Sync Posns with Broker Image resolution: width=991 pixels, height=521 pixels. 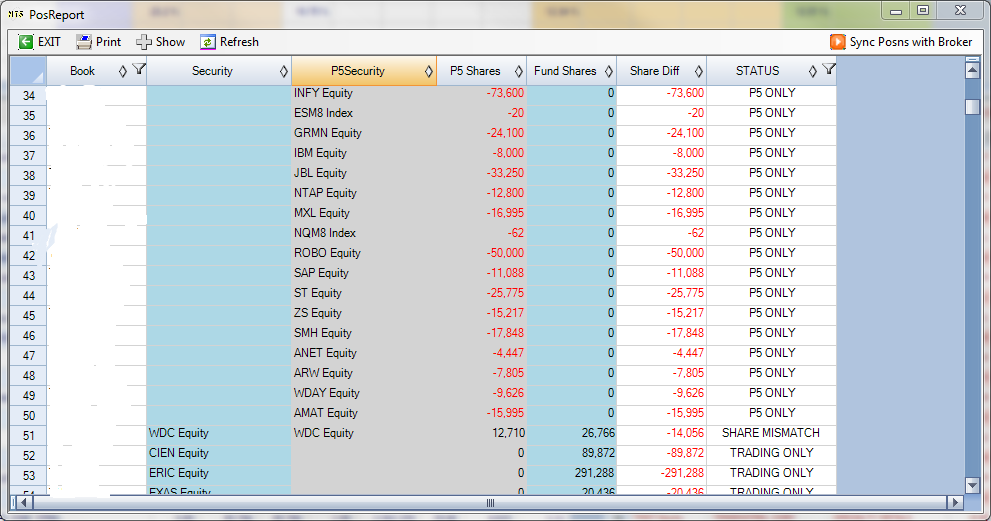901,42
